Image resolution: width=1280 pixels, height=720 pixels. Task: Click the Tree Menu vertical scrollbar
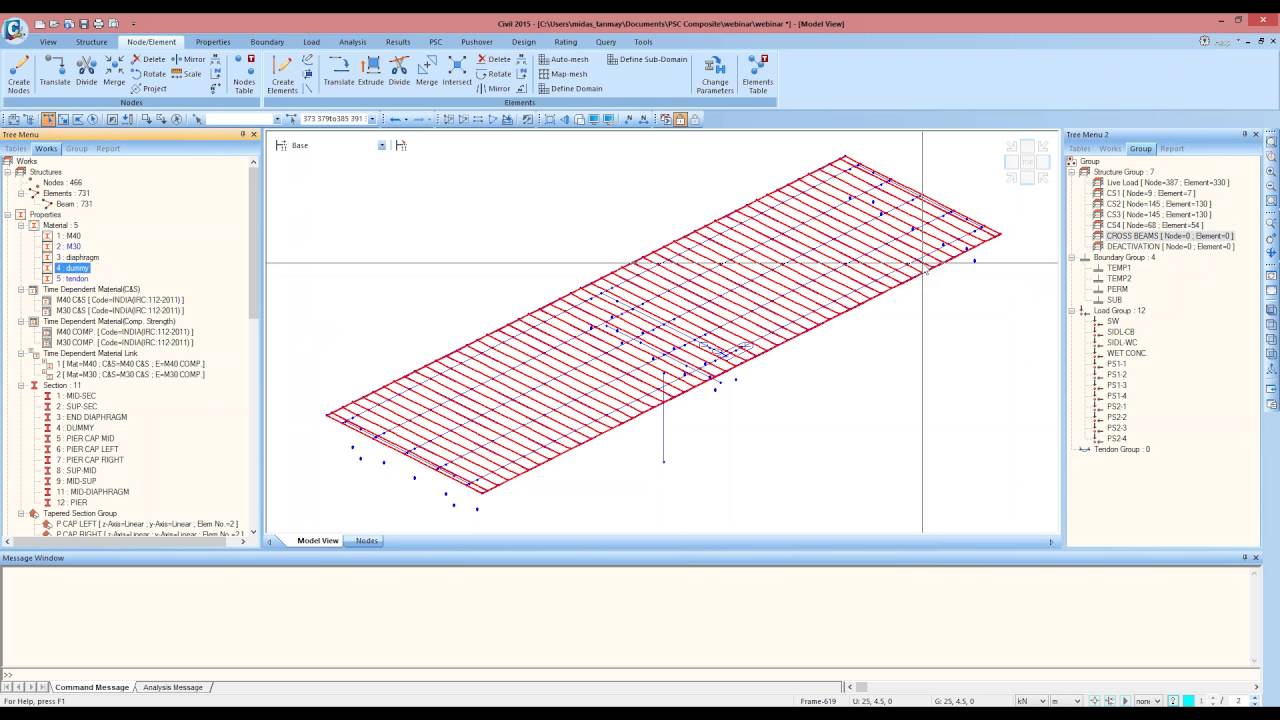point(254,345)
